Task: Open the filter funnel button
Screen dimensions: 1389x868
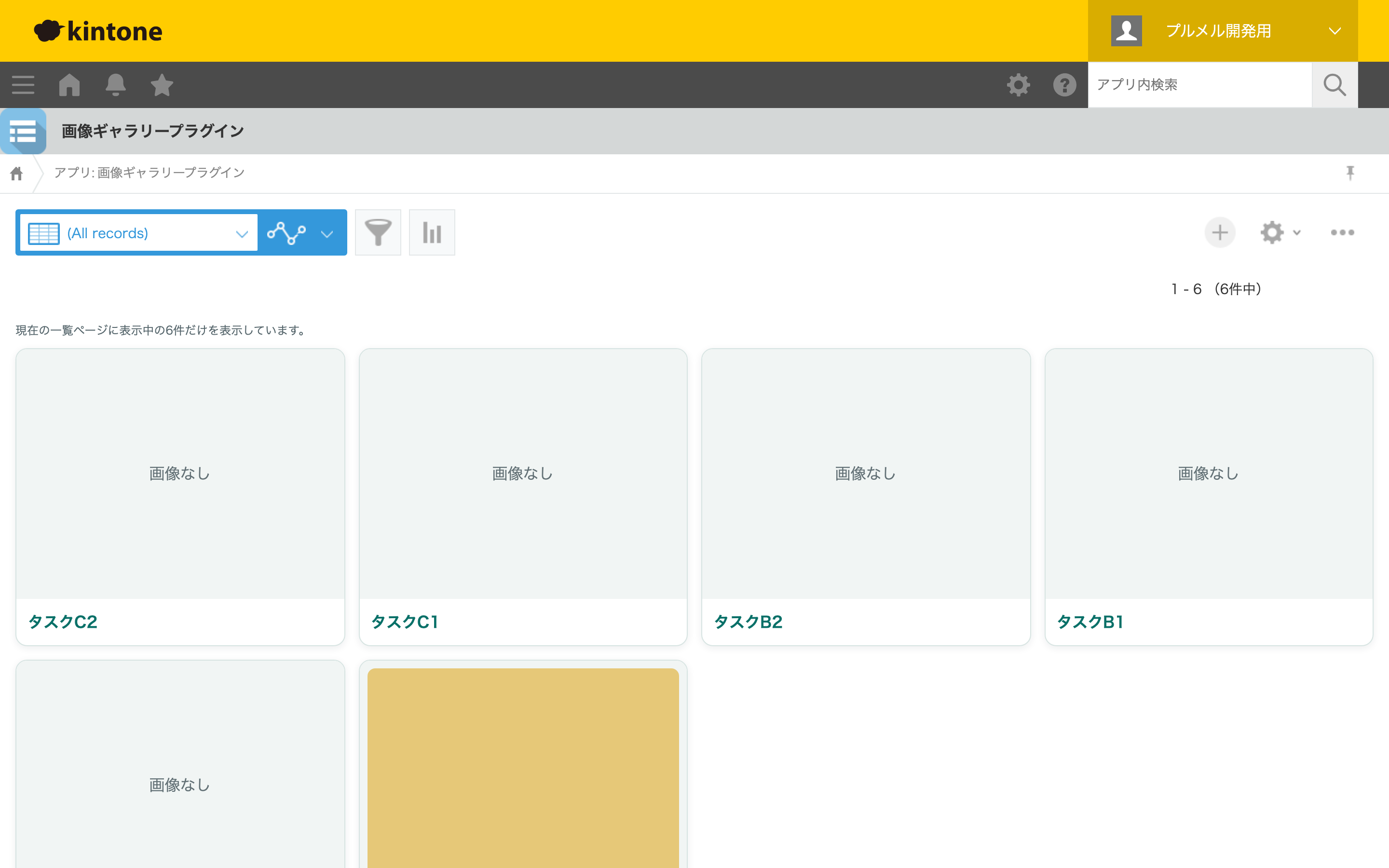Action: tap(378, 232)
